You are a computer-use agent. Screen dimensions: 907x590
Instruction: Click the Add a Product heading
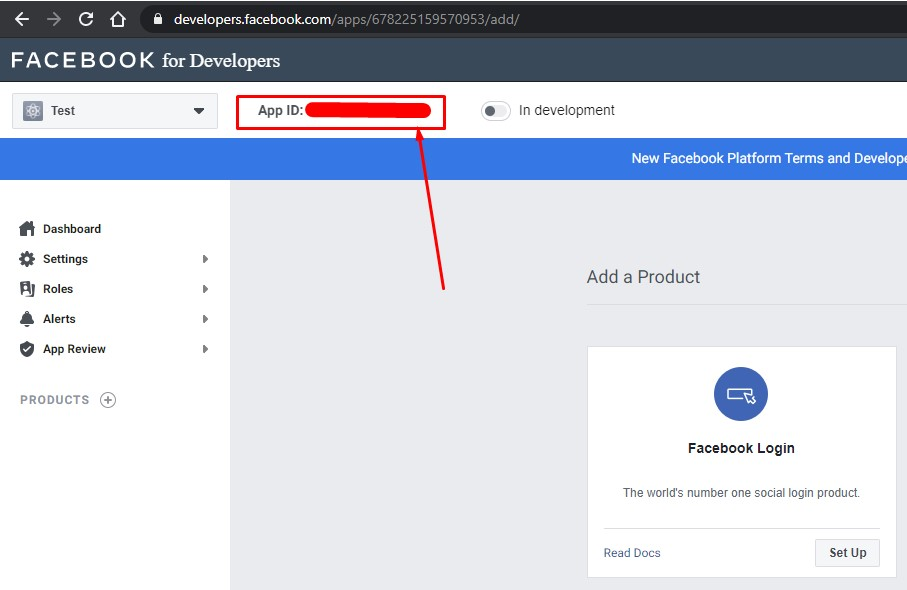[643, 276]
